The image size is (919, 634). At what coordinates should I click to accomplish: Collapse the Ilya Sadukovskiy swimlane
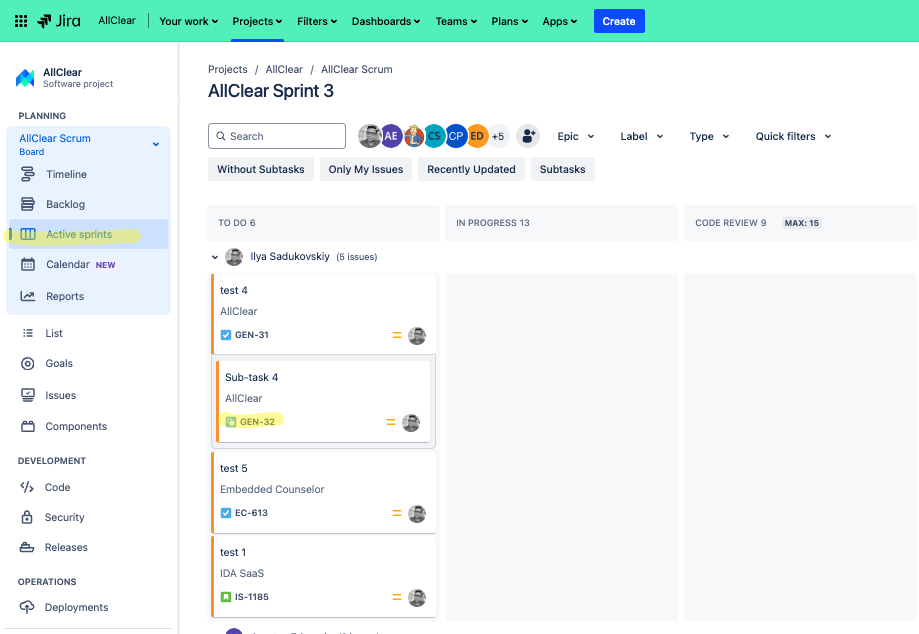[x=214, y=257]
